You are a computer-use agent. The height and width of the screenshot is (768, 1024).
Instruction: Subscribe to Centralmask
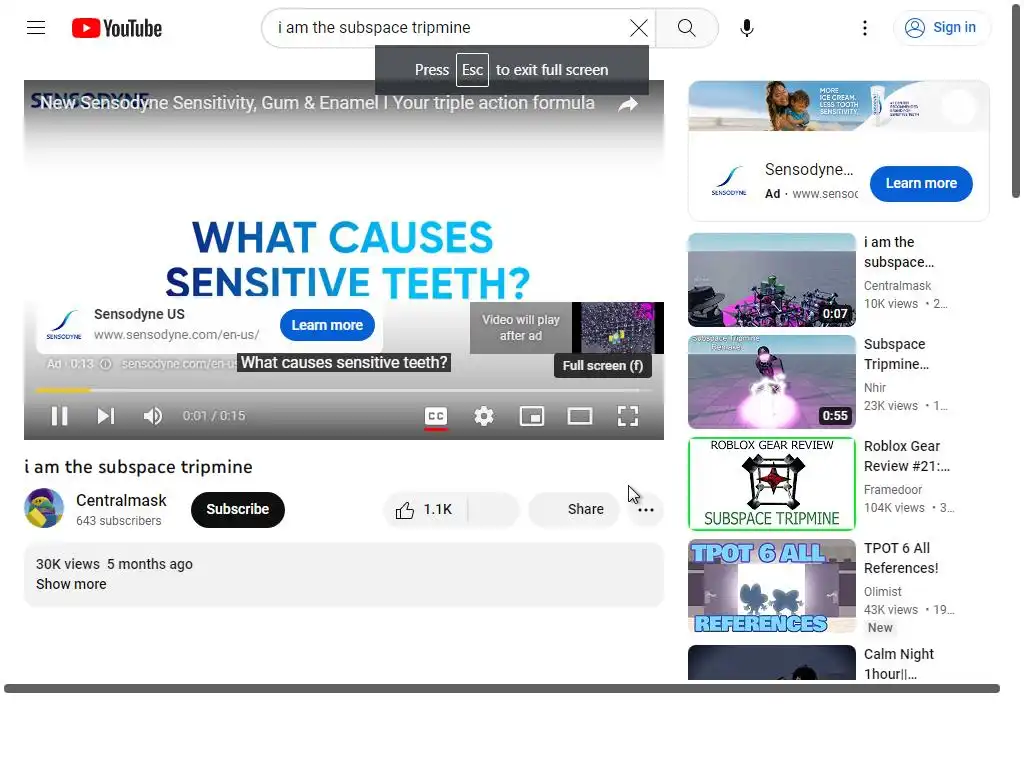(238, 509)
